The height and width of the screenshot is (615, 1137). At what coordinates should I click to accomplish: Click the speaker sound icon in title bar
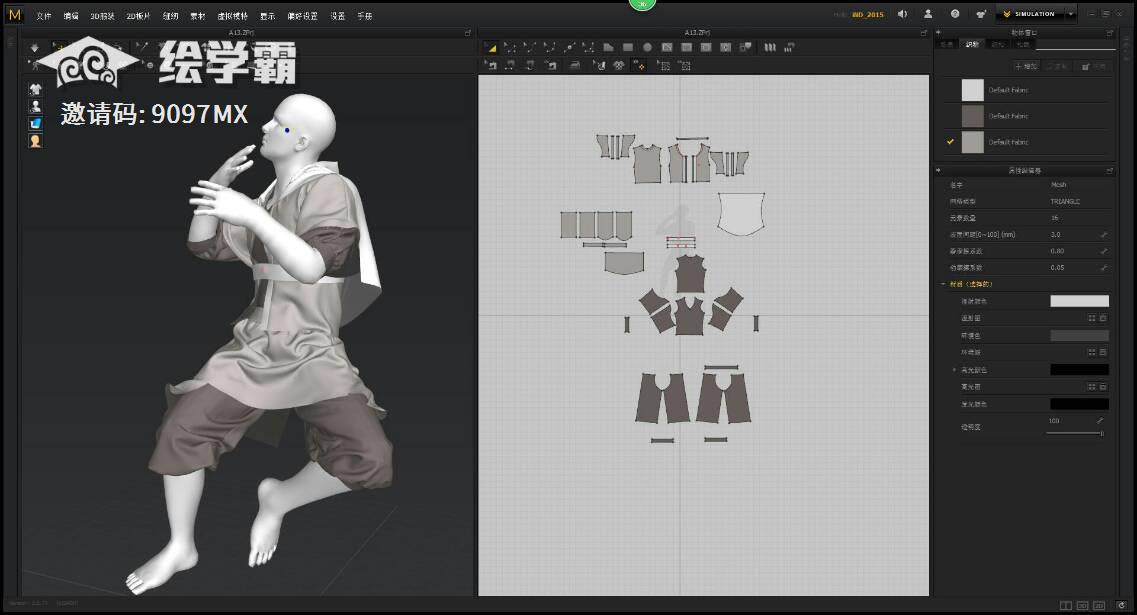click(902, 14)
